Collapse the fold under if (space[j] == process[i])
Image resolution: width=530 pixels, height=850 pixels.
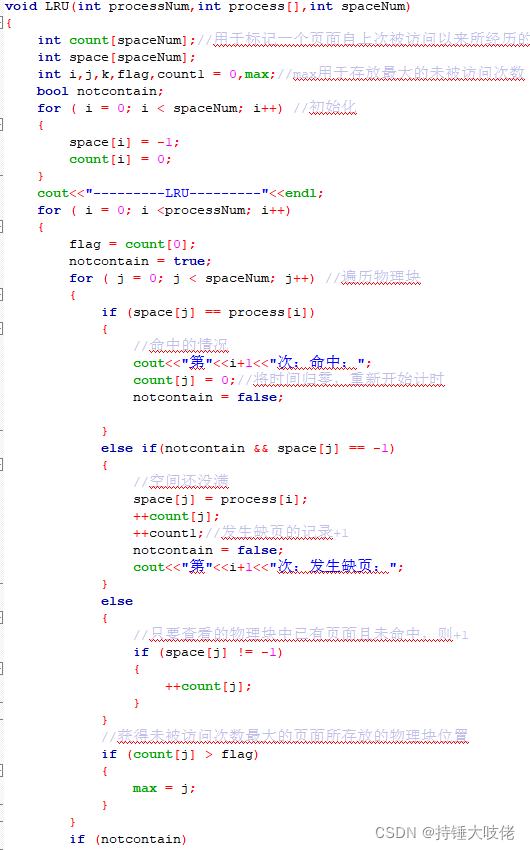click(x=2, y=329)
